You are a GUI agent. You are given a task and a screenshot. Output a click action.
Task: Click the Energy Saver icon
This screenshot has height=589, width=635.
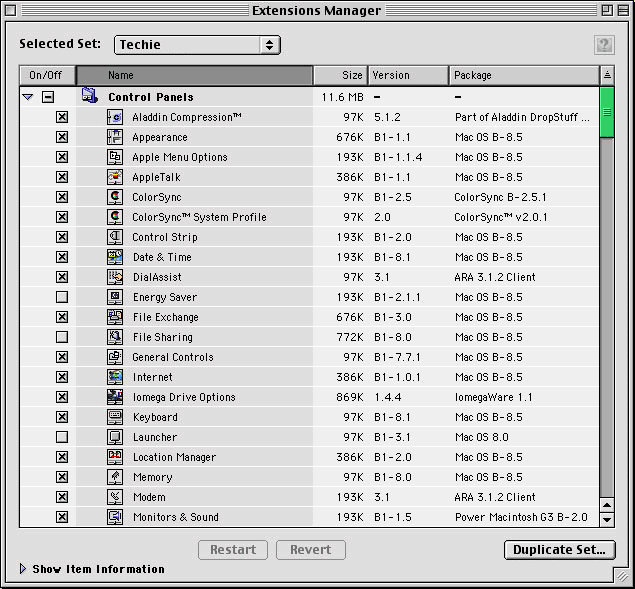coord(115,297)
